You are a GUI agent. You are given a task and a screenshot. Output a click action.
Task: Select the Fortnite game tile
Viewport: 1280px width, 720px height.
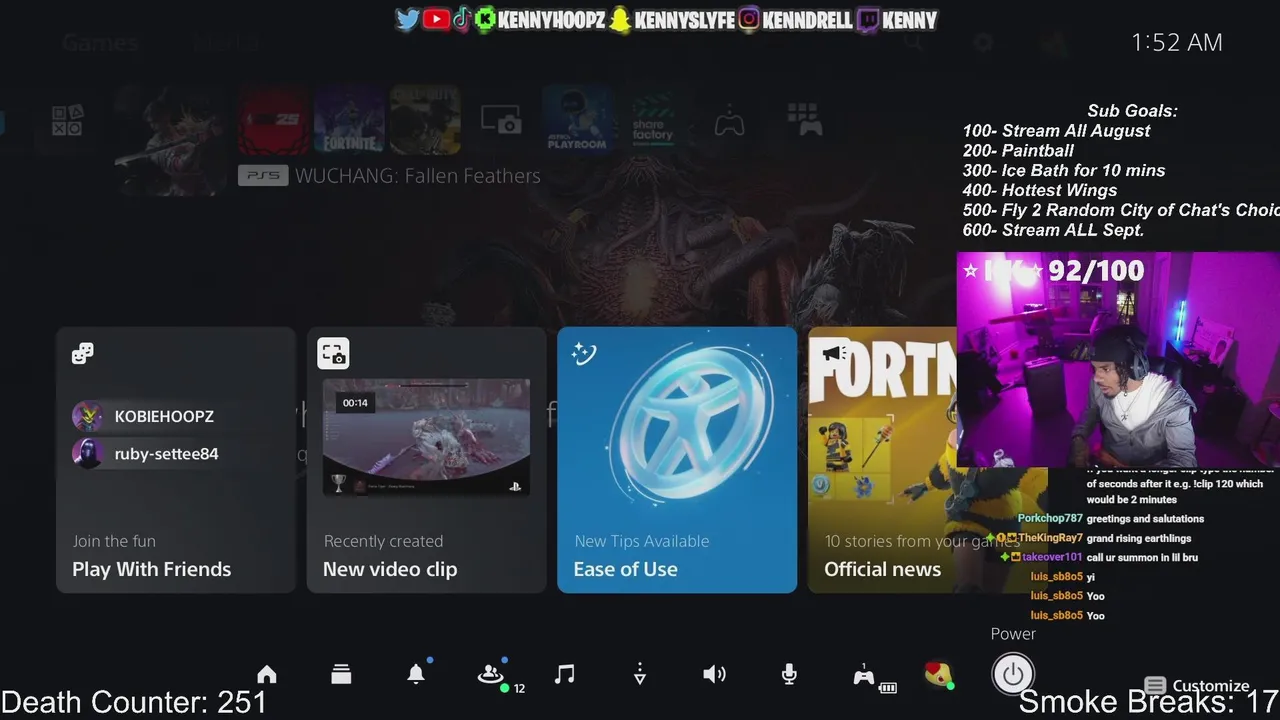pyautogui.click(x=349, y=120)
